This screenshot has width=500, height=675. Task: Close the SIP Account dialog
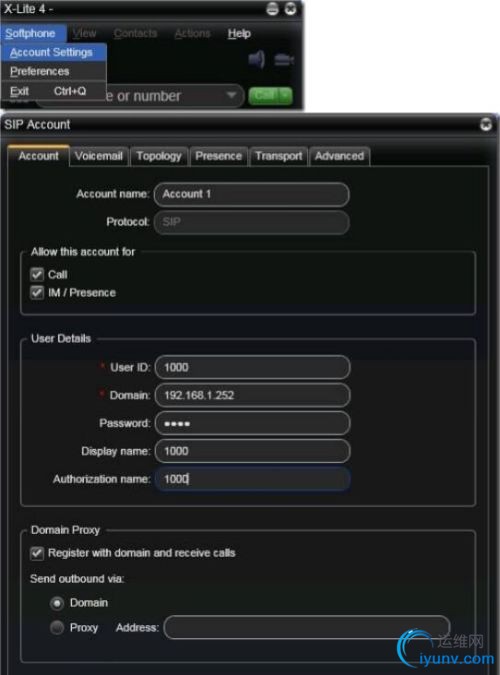click(486, 124)
